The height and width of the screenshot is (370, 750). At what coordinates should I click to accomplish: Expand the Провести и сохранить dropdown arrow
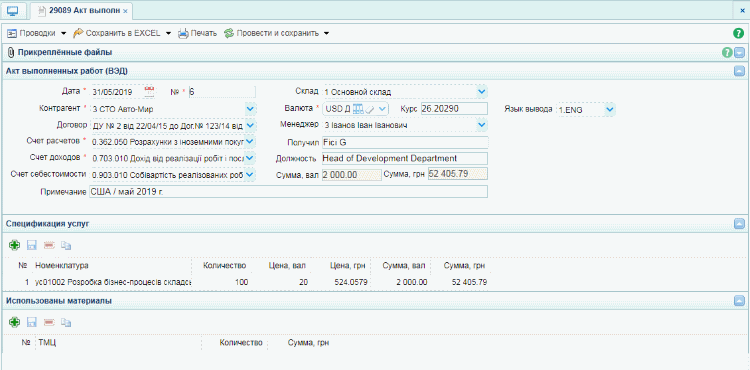point(326,33)
